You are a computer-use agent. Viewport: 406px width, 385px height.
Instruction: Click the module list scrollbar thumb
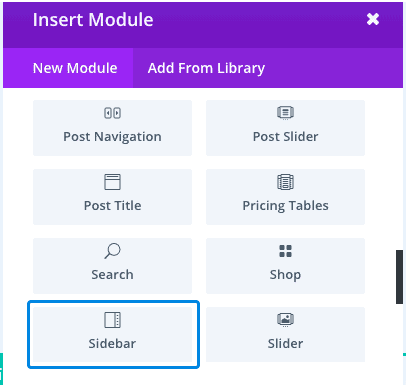coord(399,277)
